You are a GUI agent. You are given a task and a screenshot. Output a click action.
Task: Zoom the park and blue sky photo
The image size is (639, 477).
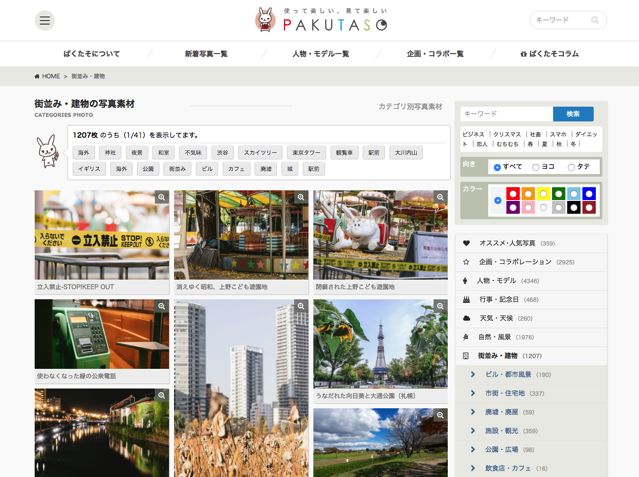[x=440, y=415]
